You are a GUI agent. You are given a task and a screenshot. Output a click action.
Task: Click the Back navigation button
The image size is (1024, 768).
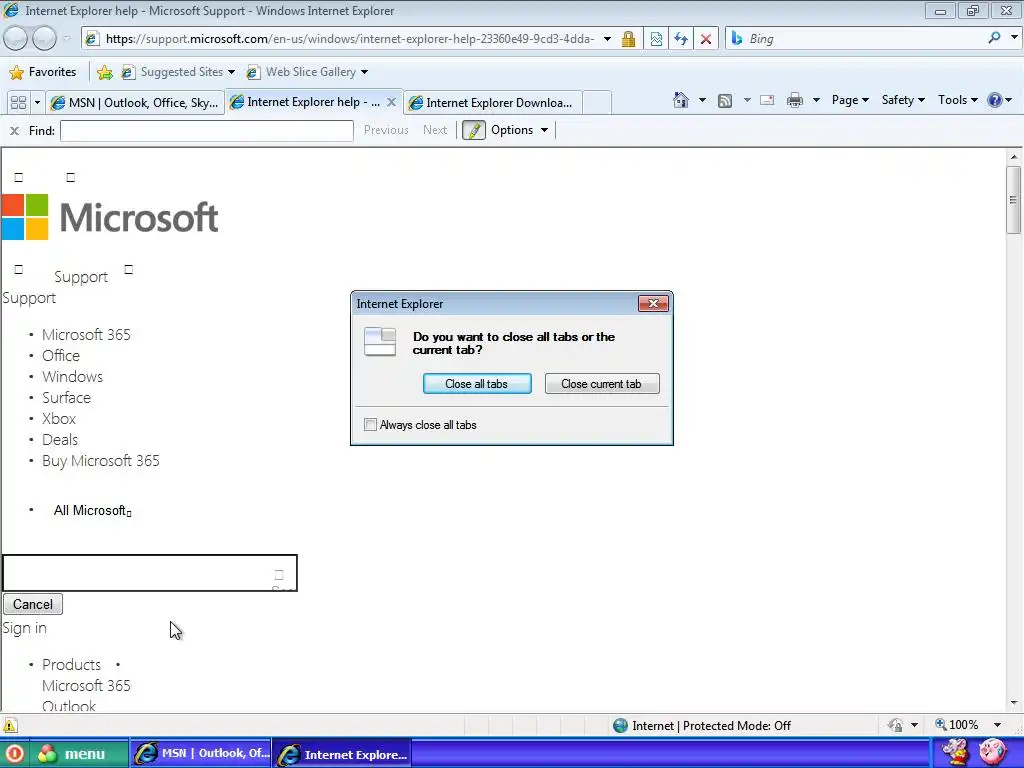[16, 39]
